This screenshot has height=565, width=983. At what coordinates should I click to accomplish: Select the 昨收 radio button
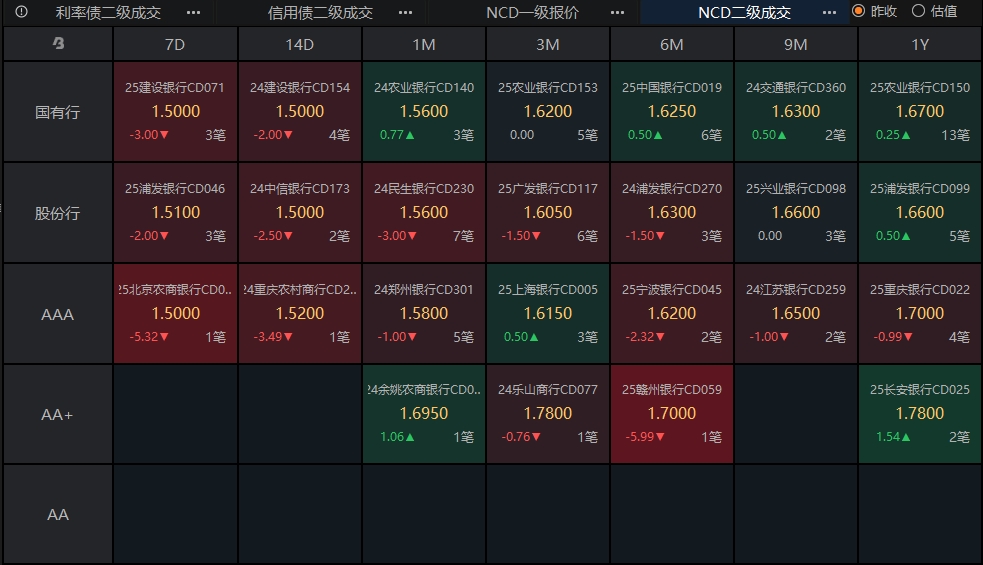(x=859, y=11)
